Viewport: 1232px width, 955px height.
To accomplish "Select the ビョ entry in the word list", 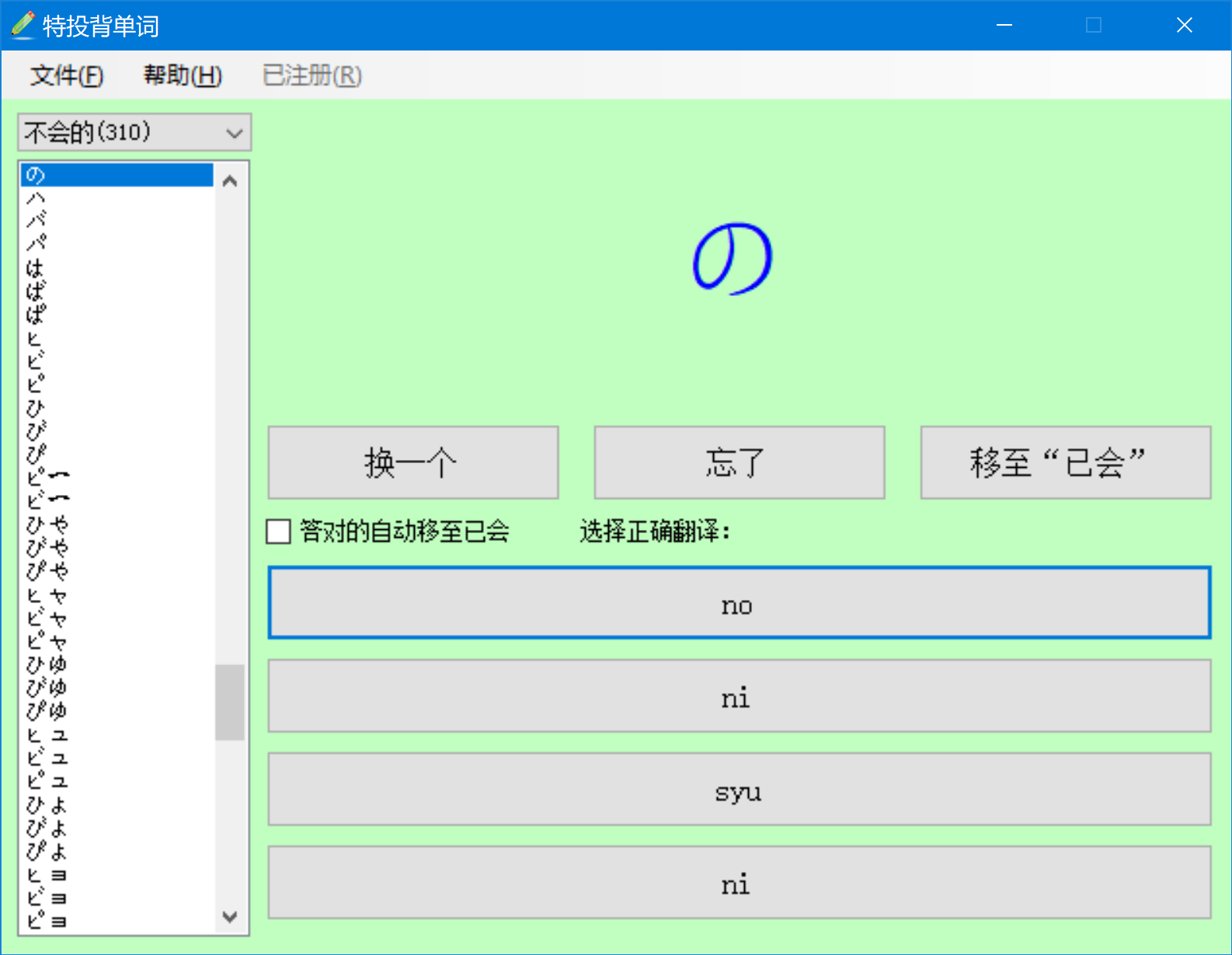I will pyautogui.click(x=117, y=897).
